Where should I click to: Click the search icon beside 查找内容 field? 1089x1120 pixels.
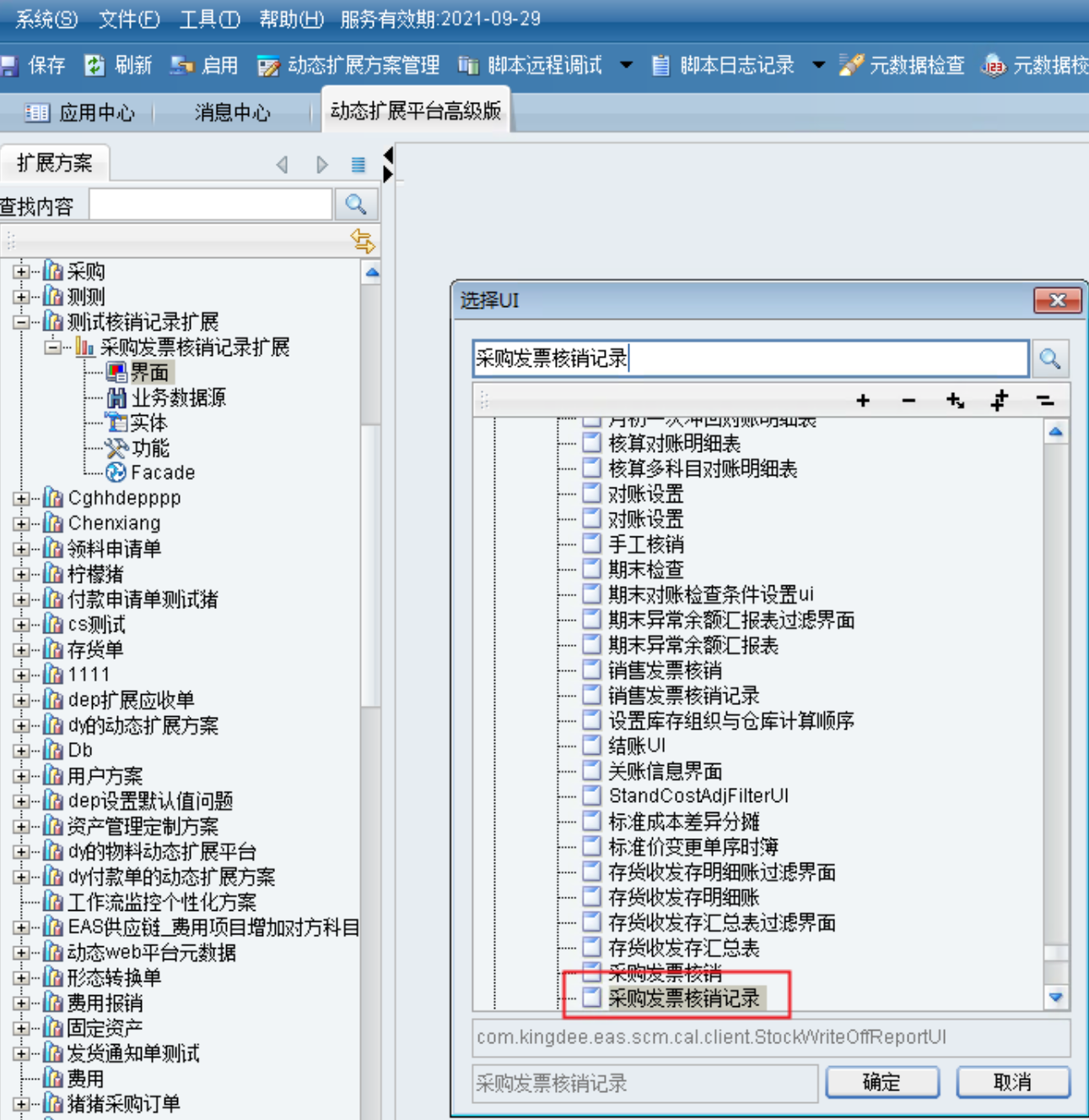[356, 205]
